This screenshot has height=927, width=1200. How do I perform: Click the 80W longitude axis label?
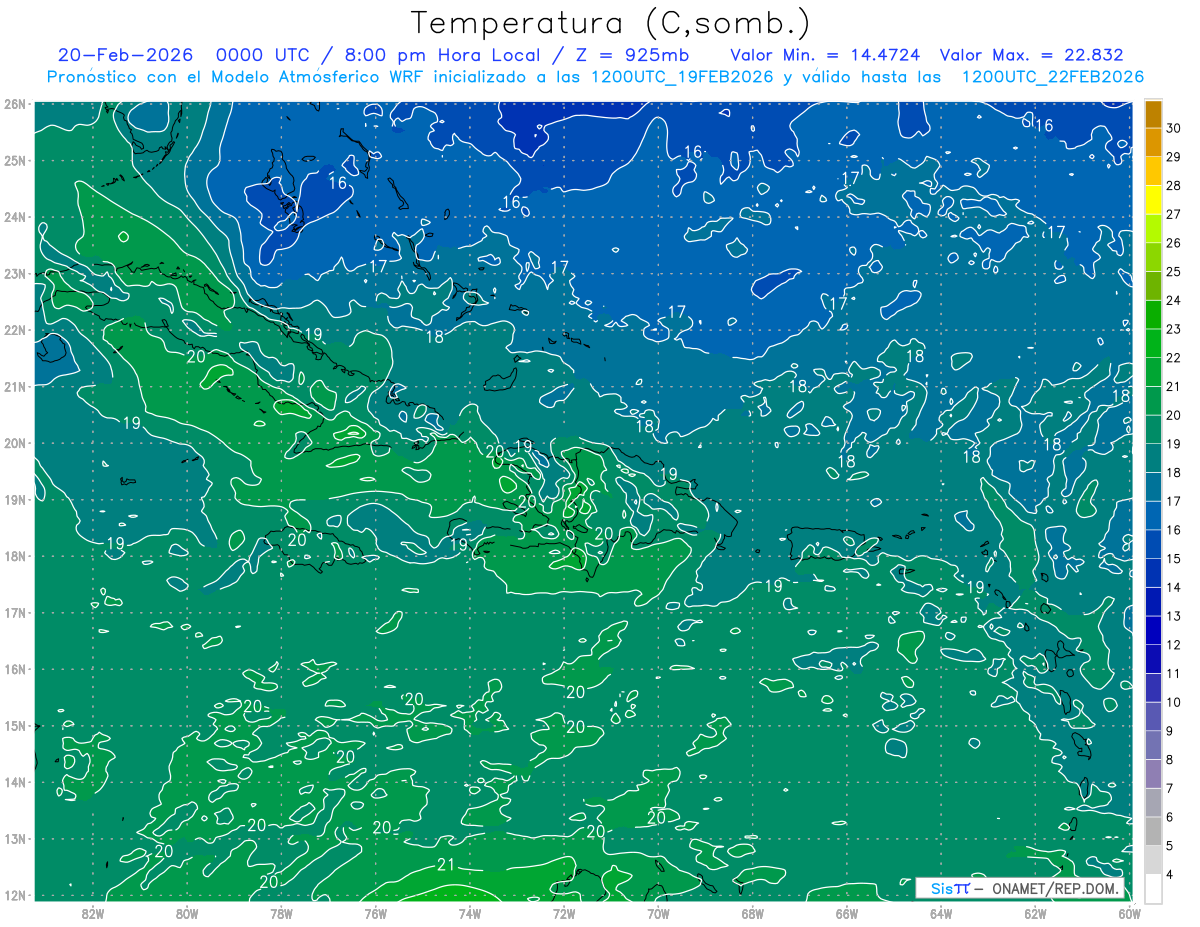point(186,912)
